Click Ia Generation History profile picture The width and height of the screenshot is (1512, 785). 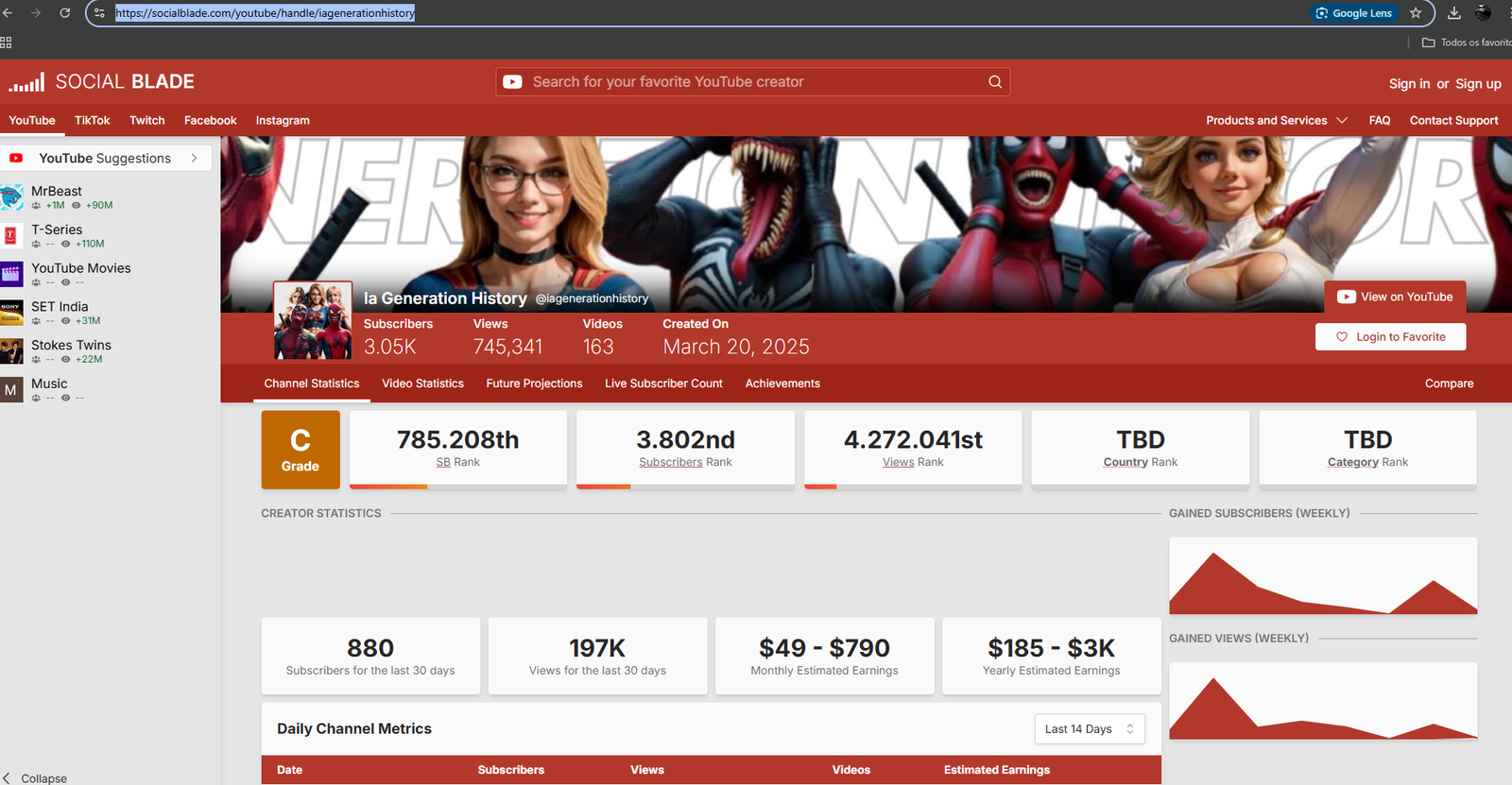313,321
